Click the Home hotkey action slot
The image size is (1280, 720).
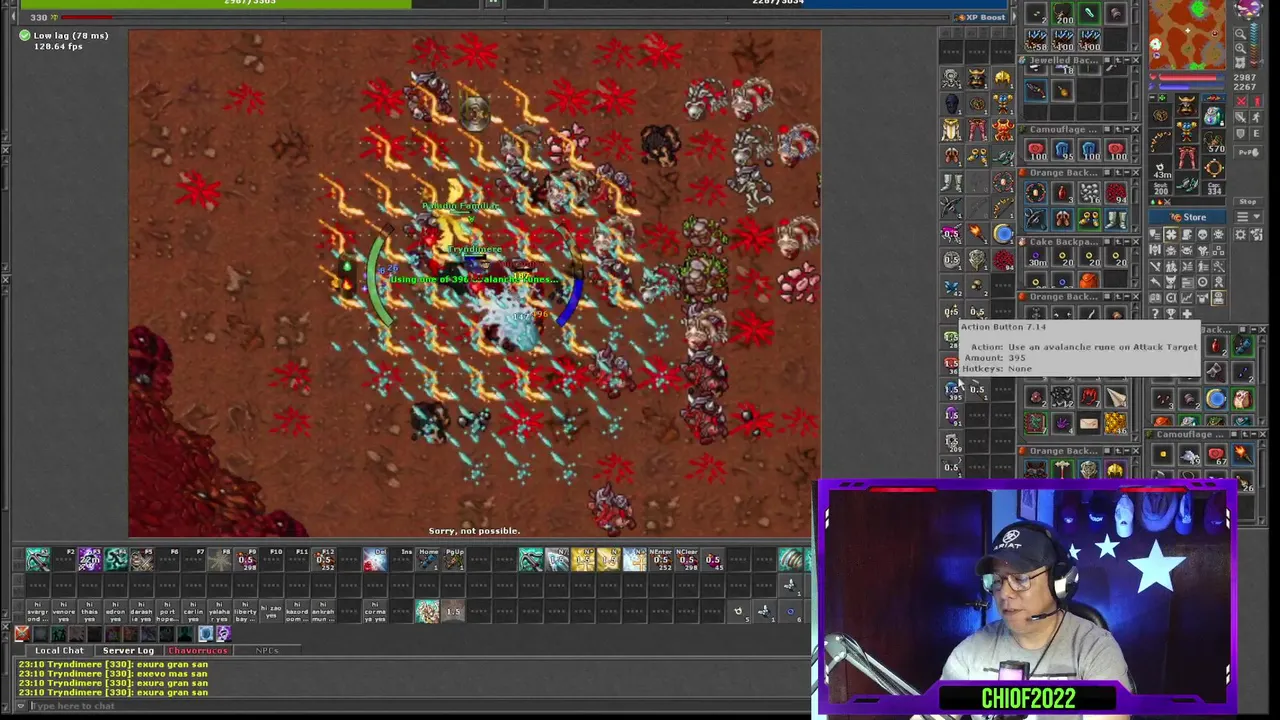point(428,559)
